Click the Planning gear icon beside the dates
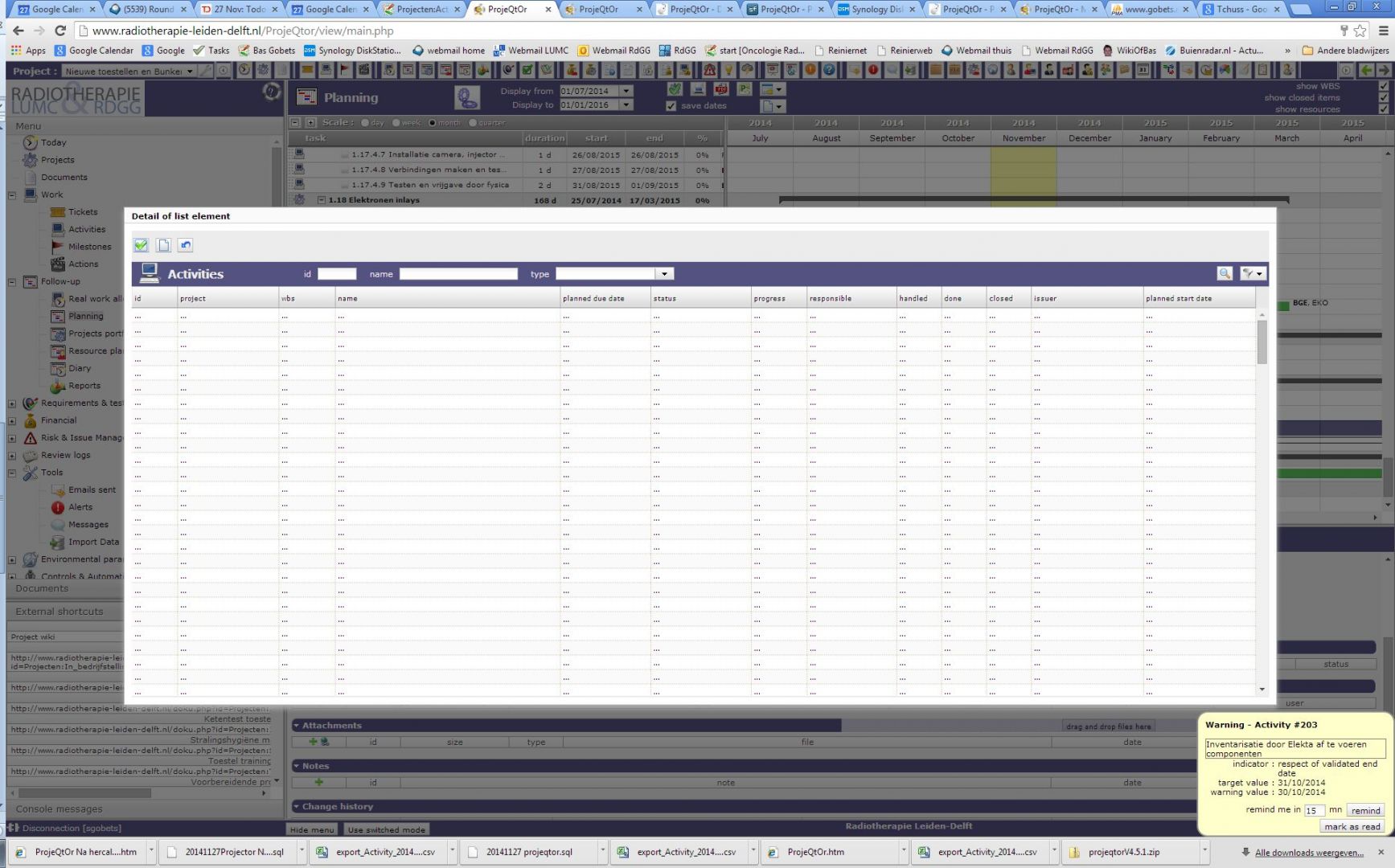Screen dimensions: 1395x868 click(x=467, y=97)
